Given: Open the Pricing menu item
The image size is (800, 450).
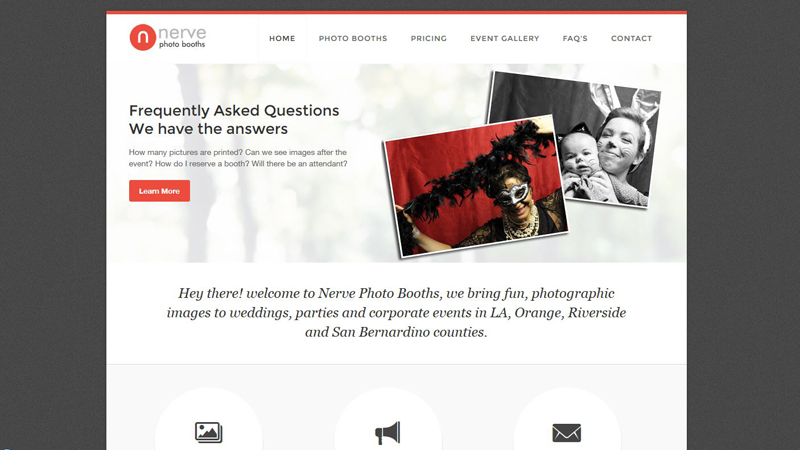Looking at the screenshot, I should point(429,38).
